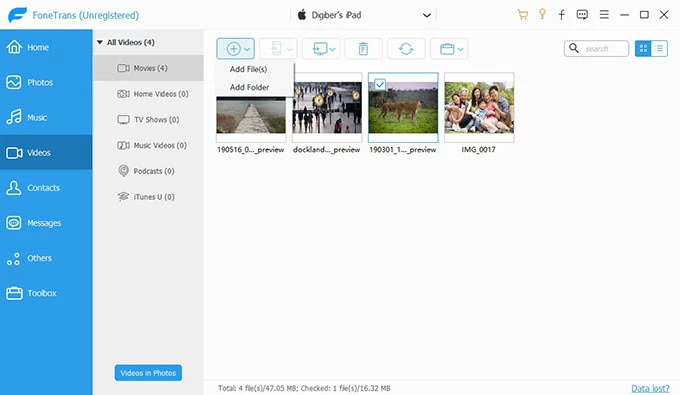Image resolution: width=680 pixels, height=395 pixels.
Task: Open the Data lost? link
Action: 650,388
